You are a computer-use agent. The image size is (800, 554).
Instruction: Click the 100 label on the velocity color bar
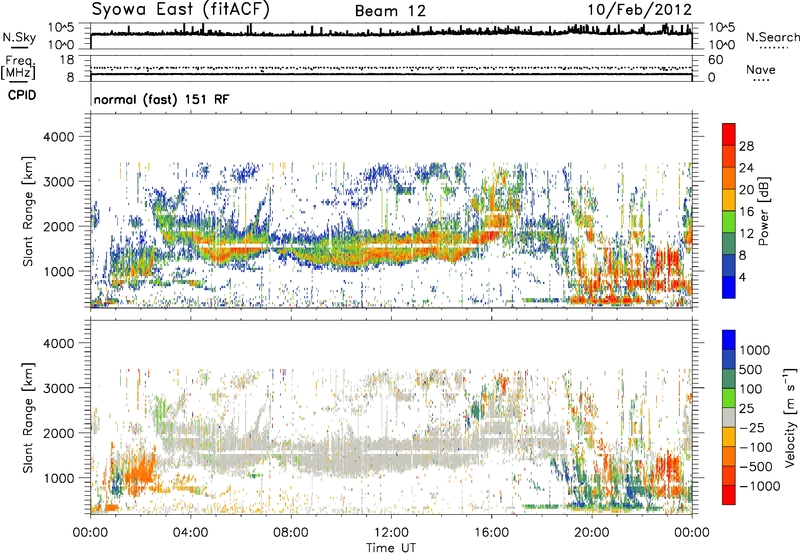pyautogui.click(x=753, y=389)
